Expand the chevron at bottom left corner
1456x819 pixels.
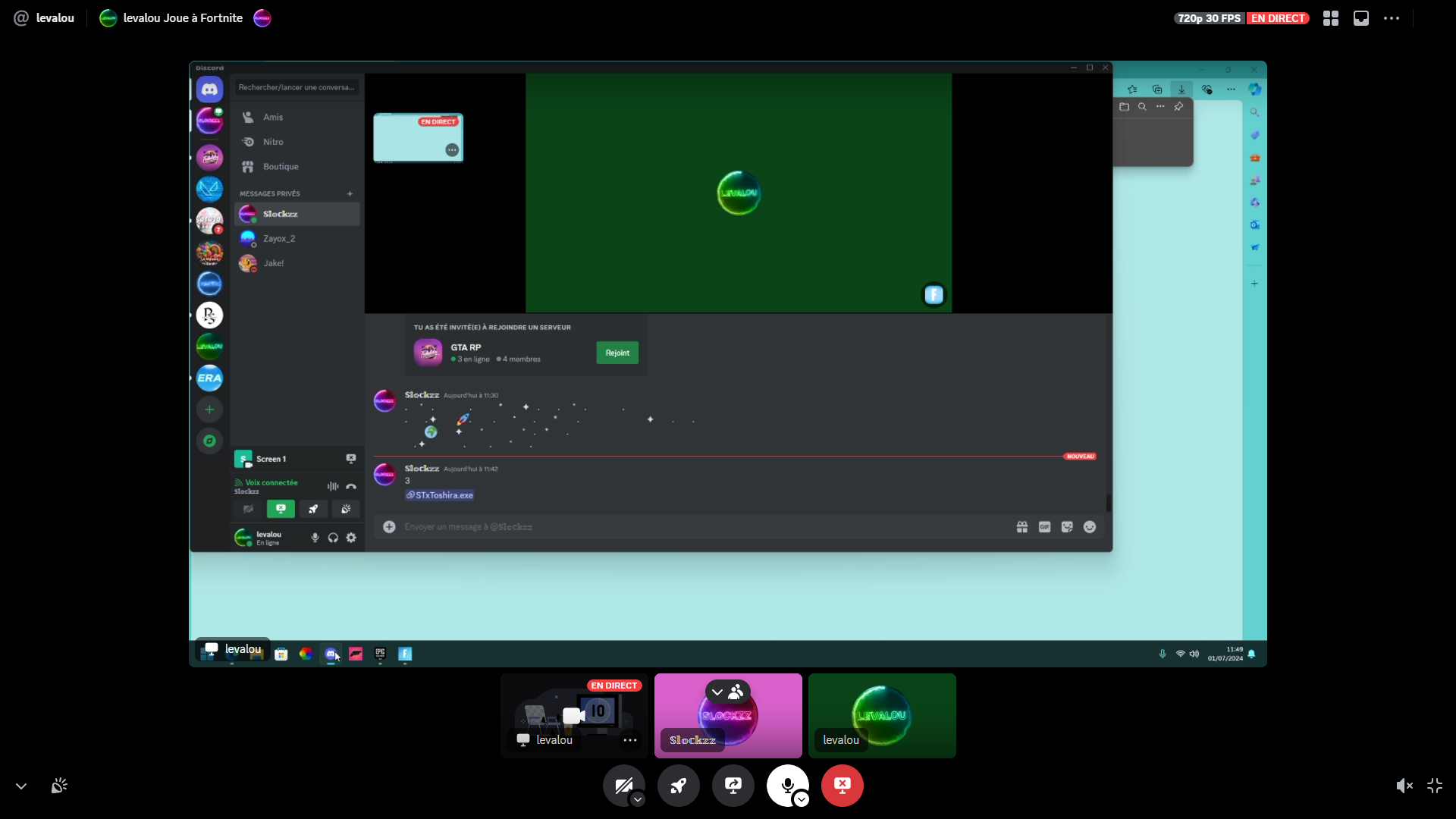click(21, 786)
